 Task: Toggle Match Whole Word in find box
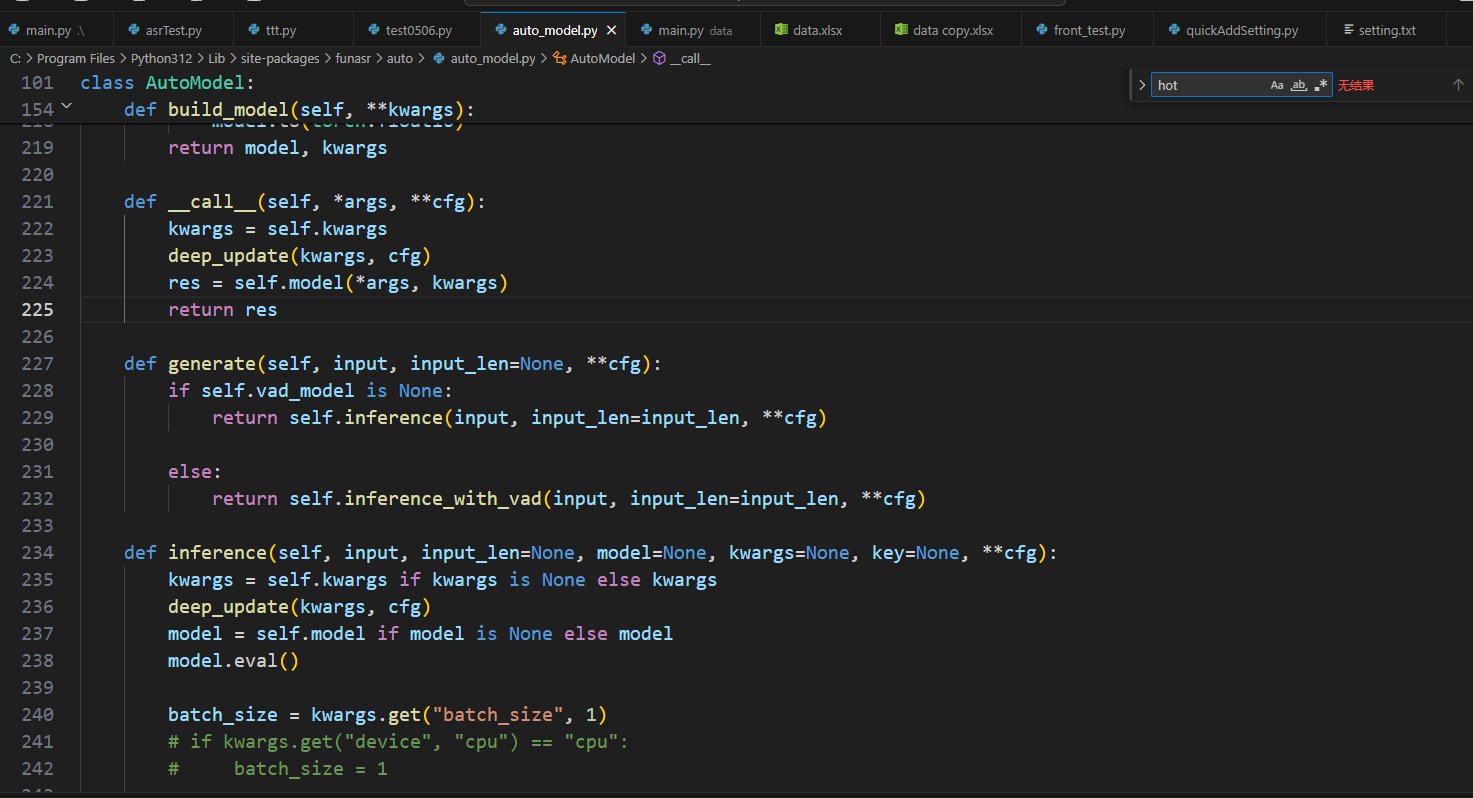(1299, 85)
